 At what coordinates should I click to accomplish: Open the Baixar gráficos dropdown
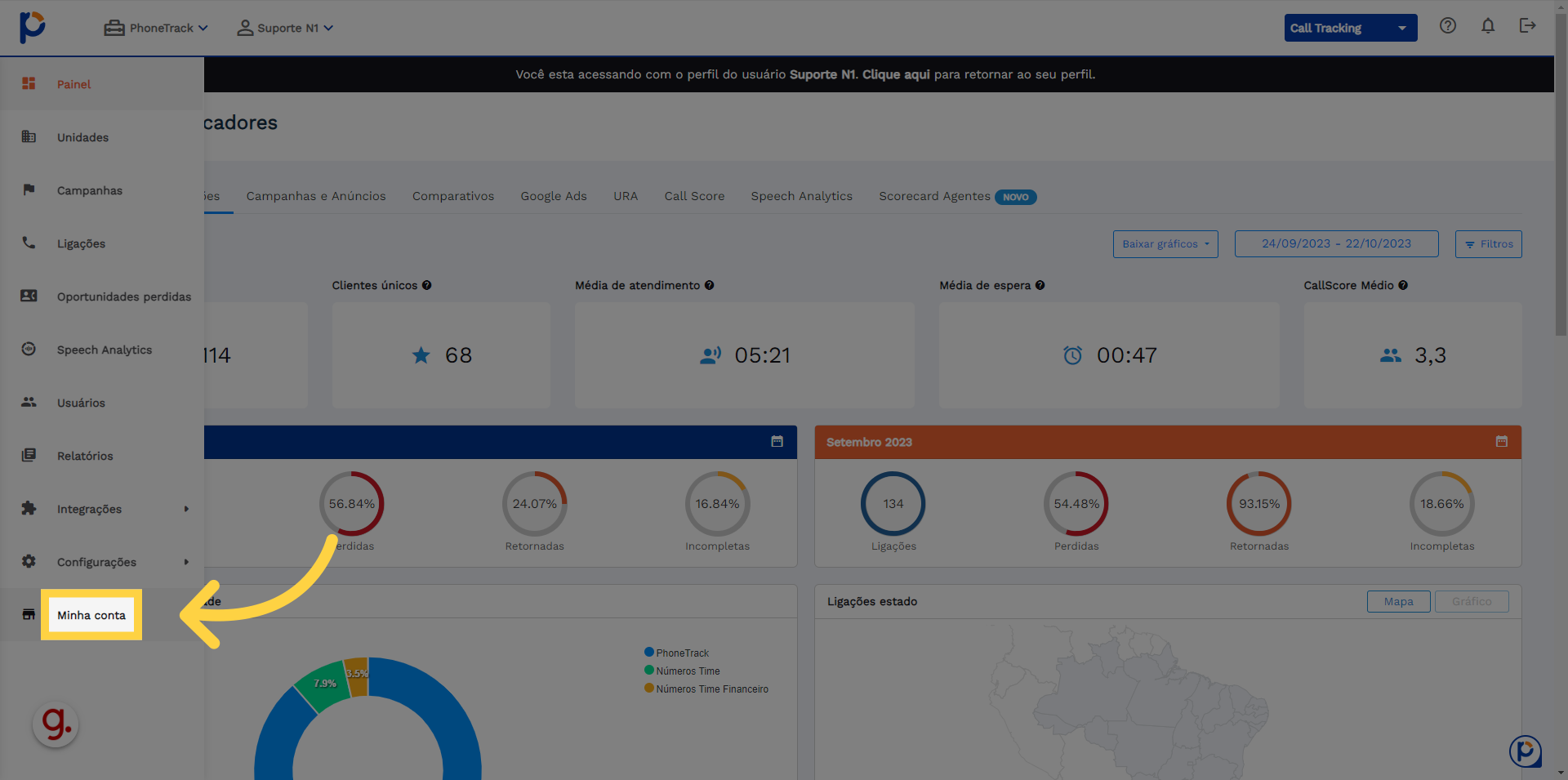1165,244
